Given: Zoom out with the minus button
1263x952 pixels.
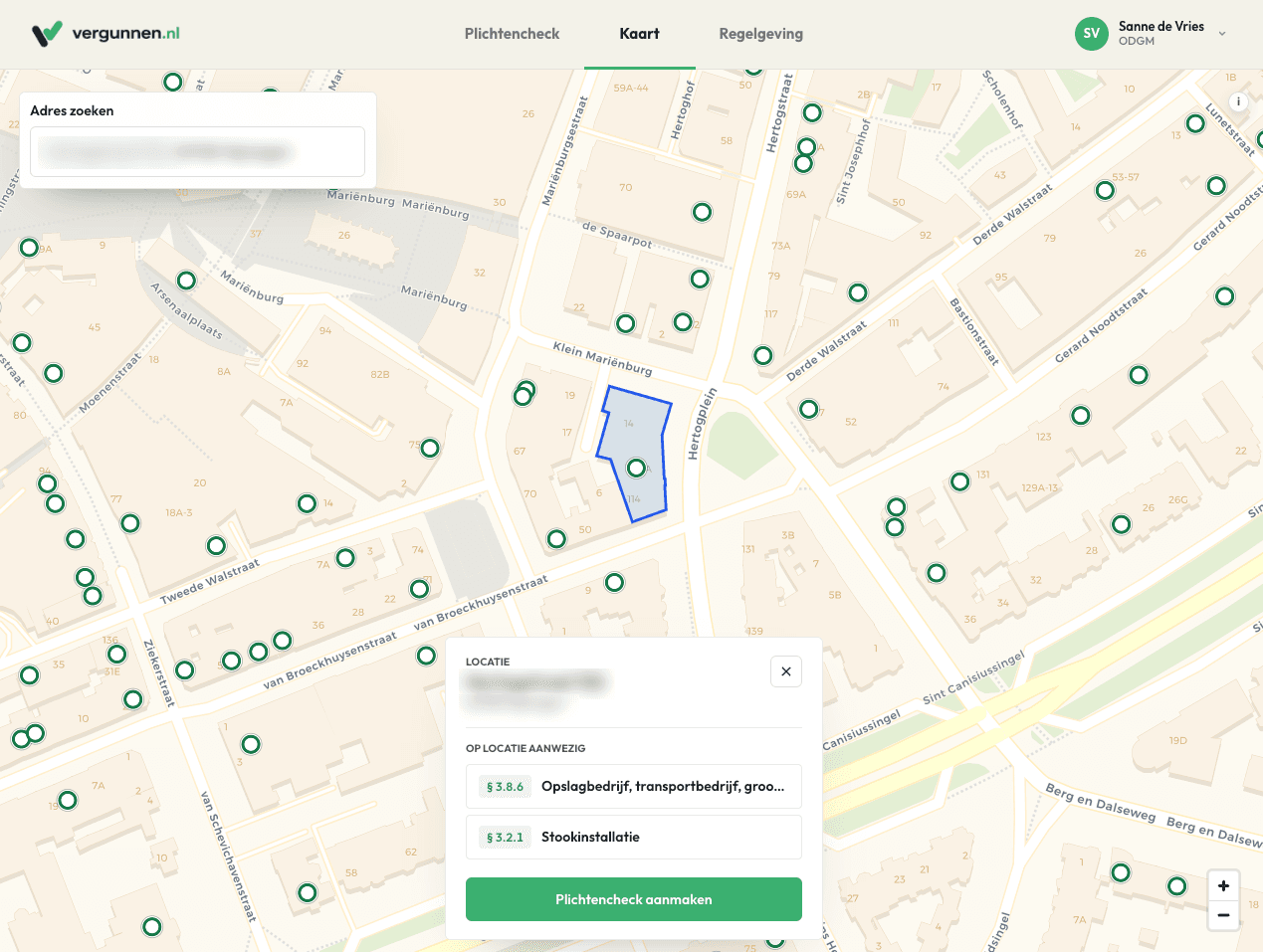Looking at the screenshot, I should click(1223, 915).
